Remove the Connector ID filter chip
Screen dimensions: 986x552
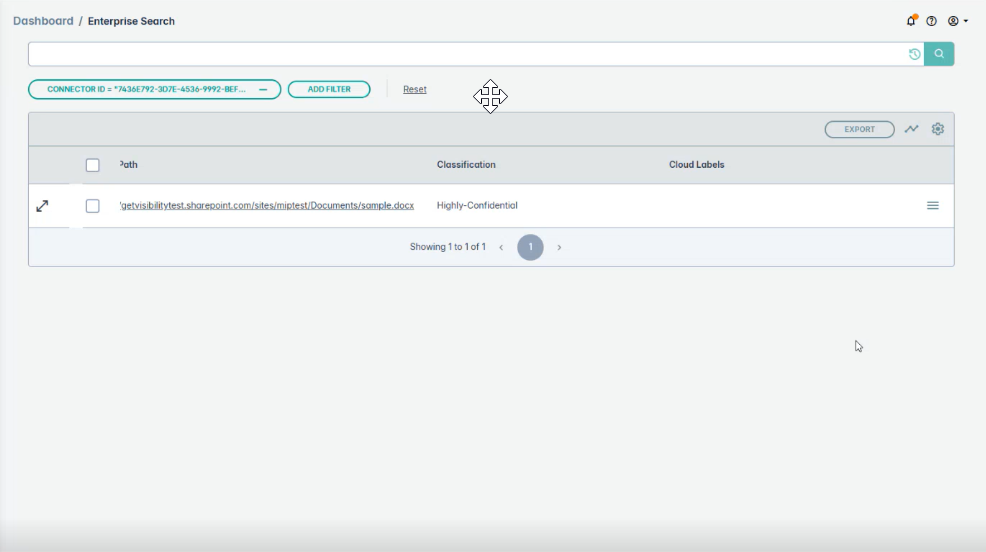point(263,90)
